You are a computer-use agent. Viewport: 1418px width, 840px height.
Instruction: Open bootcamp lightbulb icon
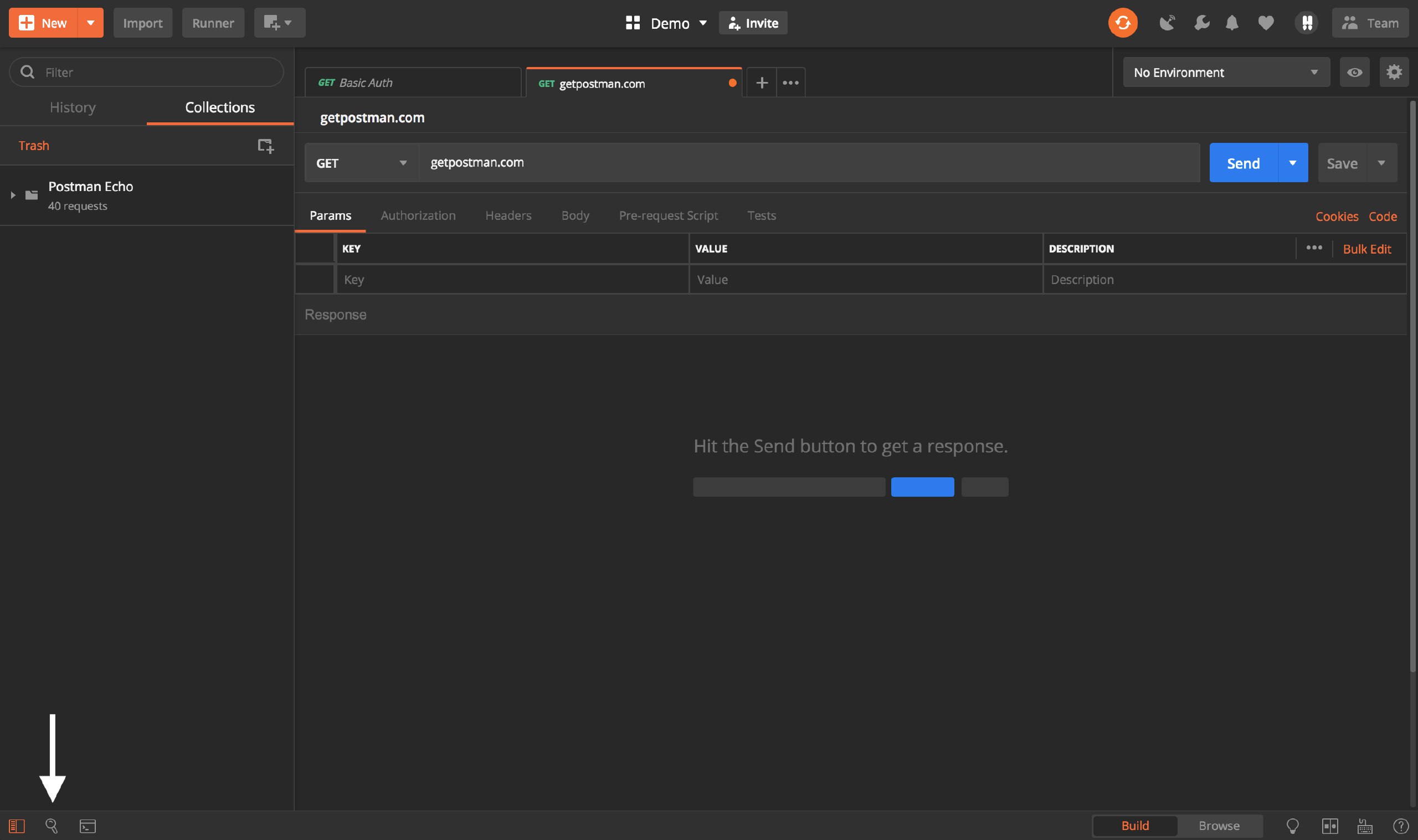1293,826
